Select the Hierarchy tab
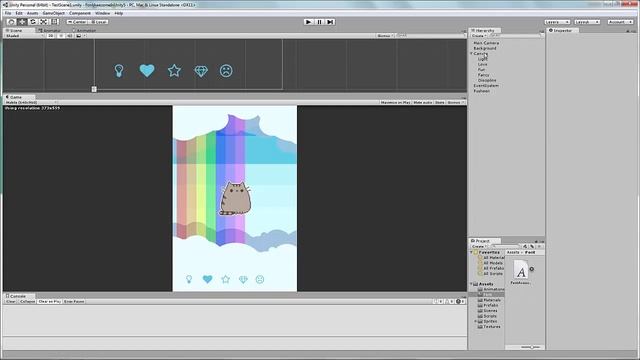 click(485, 31)
